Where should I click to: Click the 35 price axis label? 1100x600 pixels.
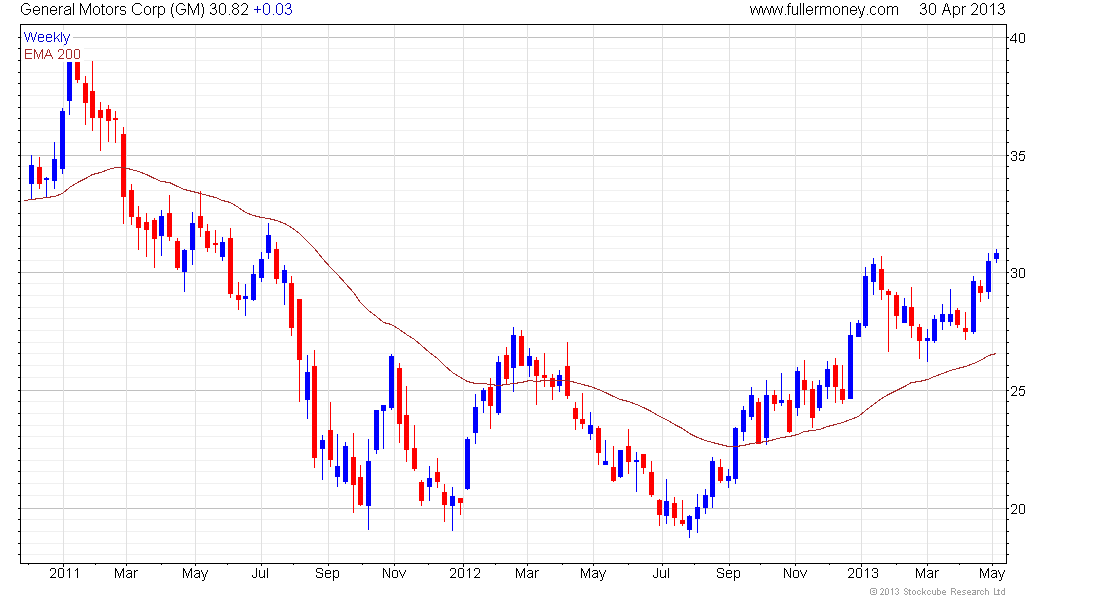coord(1017,156)
